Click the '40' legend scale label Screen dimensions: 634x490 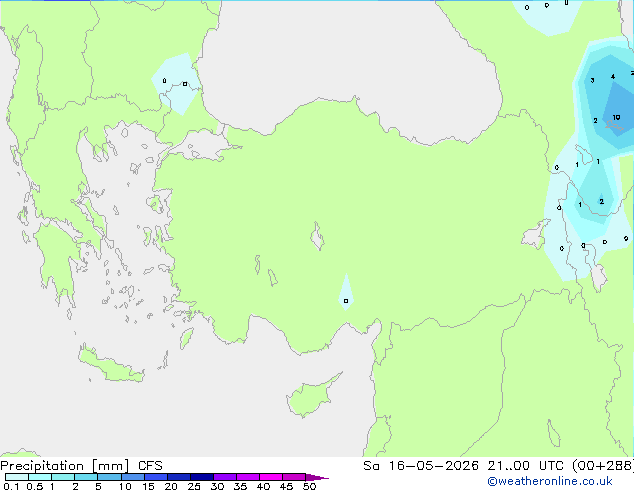click(x=263, y=486)
